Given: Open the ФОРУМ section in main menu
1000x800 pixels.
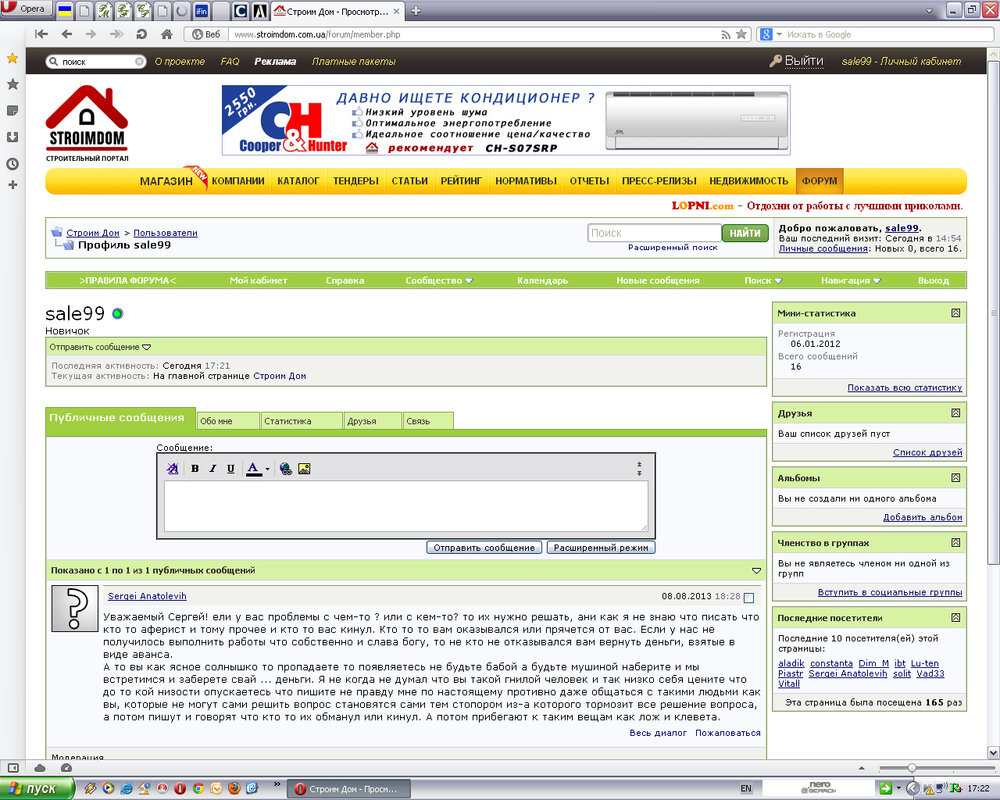Looking at the screenshot, I should coord(820,181).
